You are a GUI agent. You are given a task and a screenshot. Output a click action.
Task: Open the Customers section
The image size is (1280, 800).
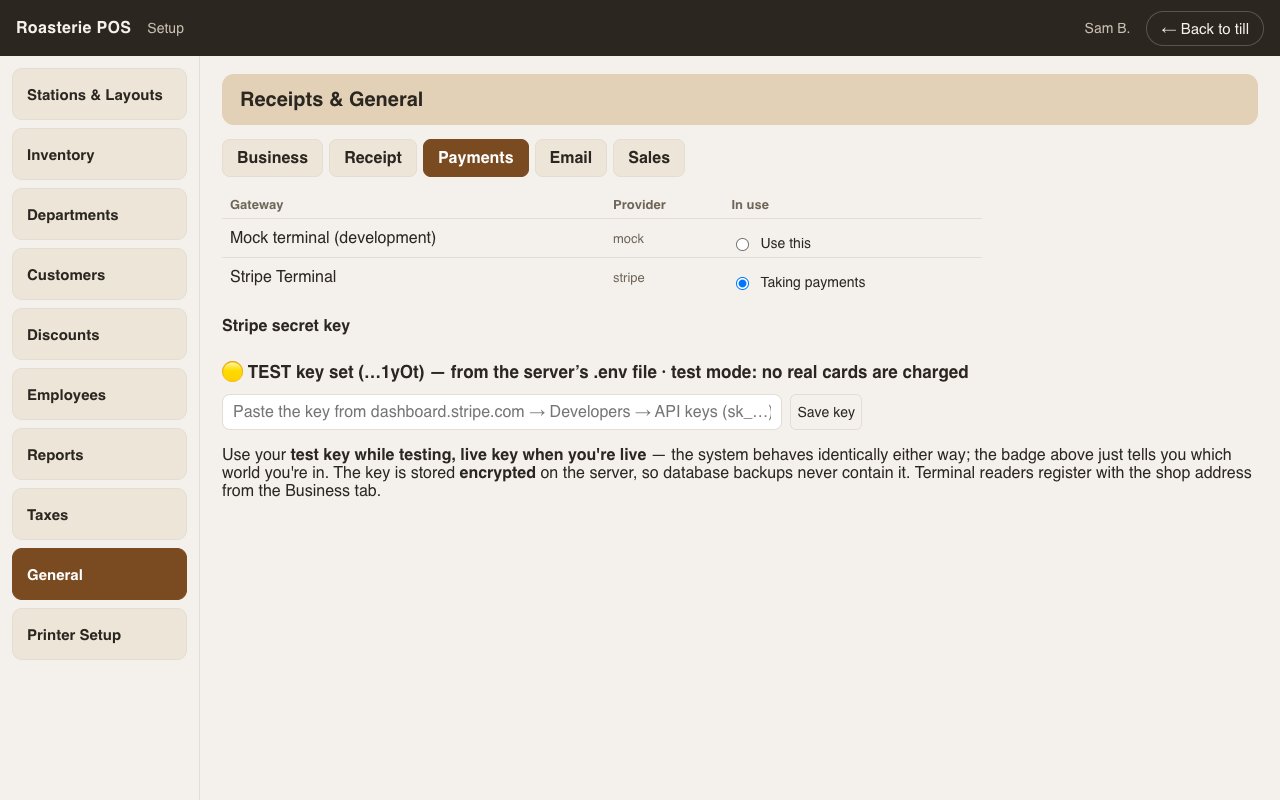(x=99, y=274)
